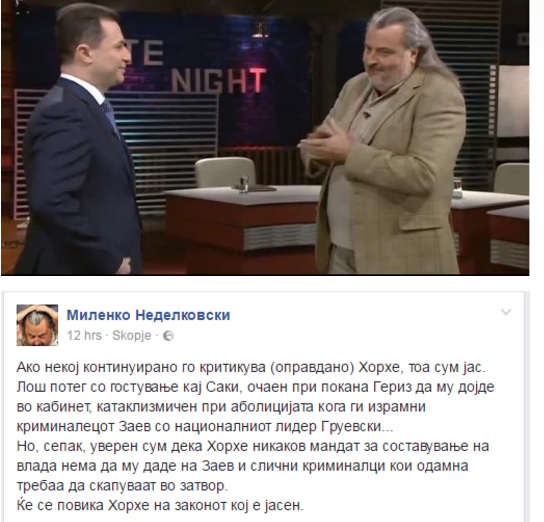The image size is (544, 522).
Task: Open the Skopje location link
Action: point(132,336)
